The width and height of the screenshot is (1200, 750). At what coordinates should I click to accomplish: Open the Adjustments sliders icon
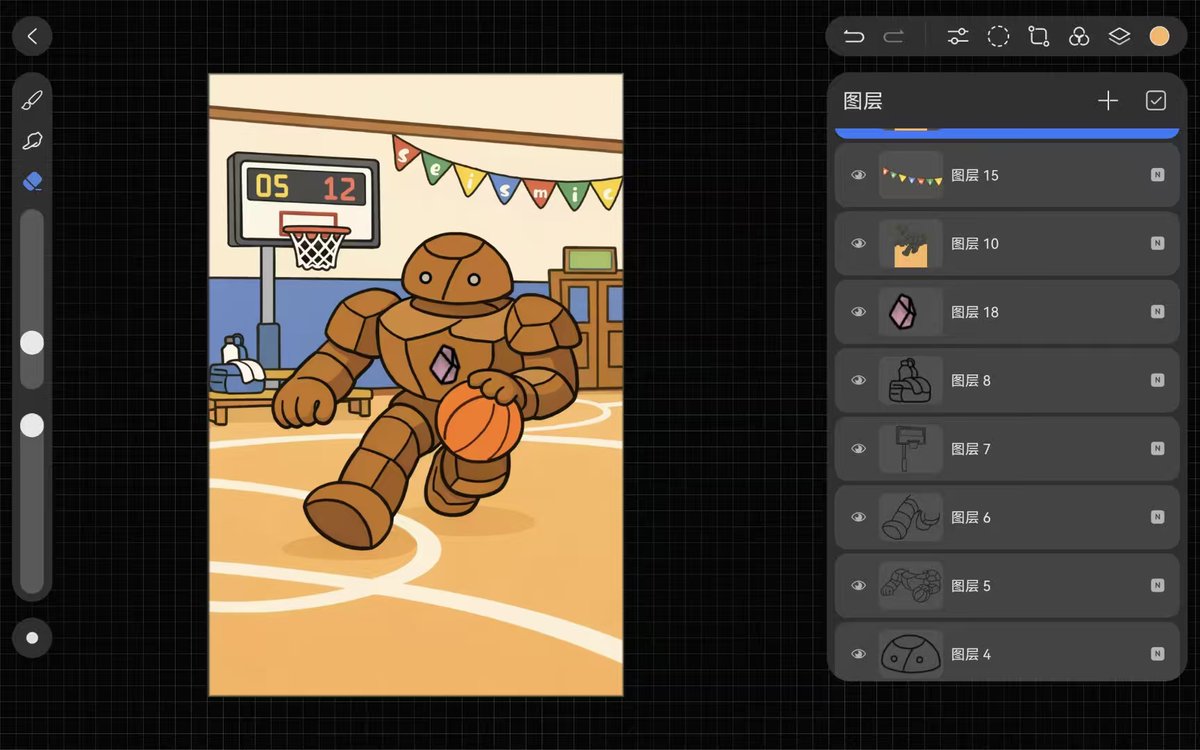pyautogui.click(x=958, y=37)
